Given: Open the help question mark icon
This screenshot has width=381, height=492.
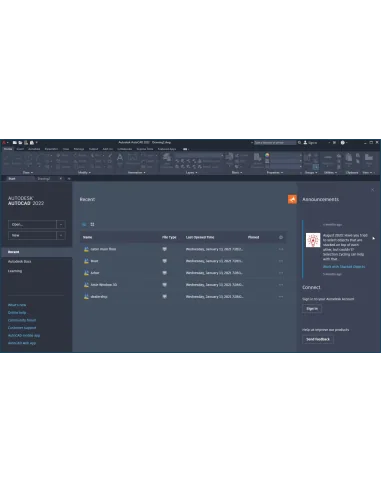Looking at the screenshot, I should point(342,143).
